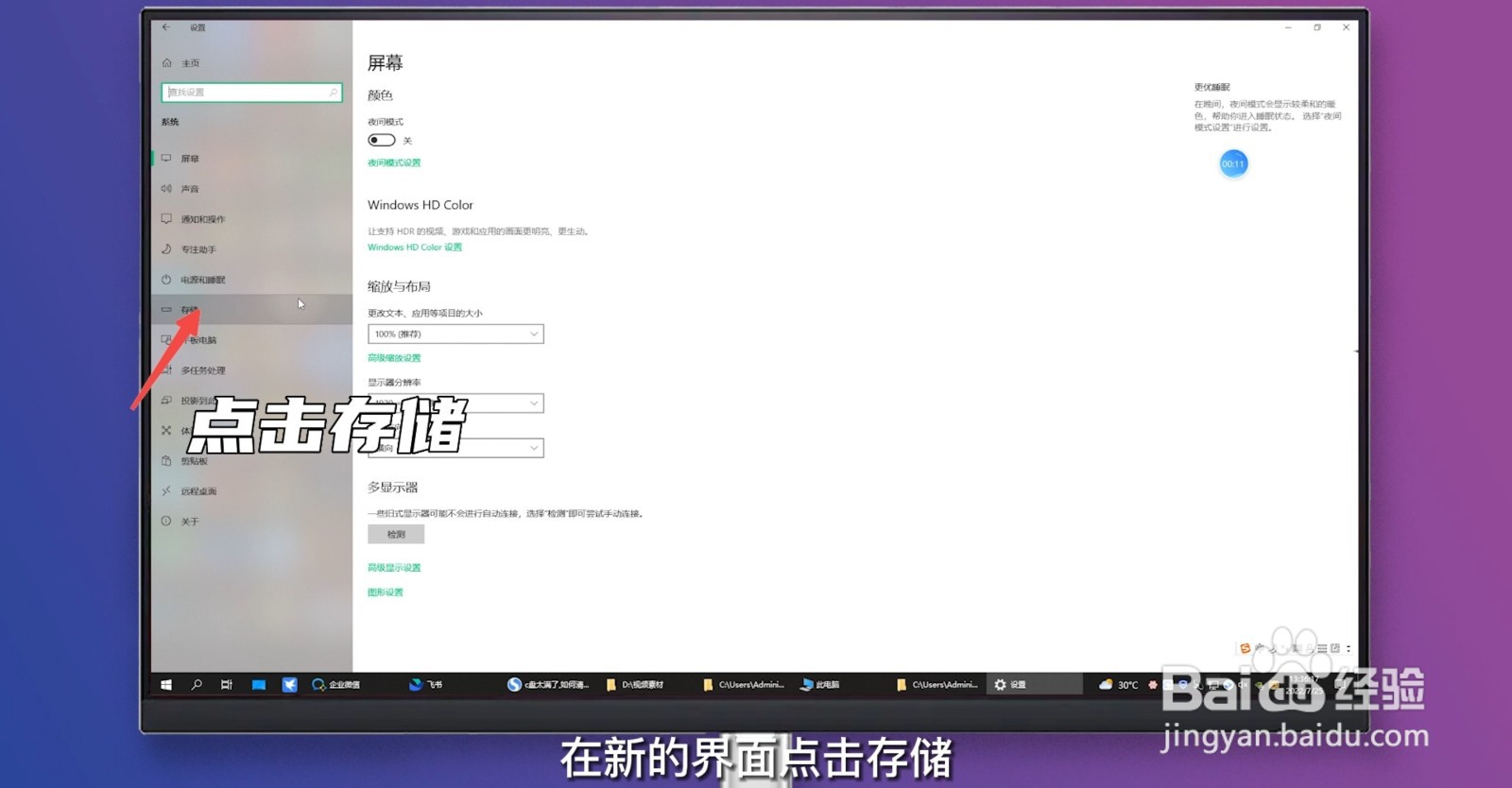Viewport: 1512px width, 788px height.
Task: Click the search magnifier in settings box
Action: (333, 93)
